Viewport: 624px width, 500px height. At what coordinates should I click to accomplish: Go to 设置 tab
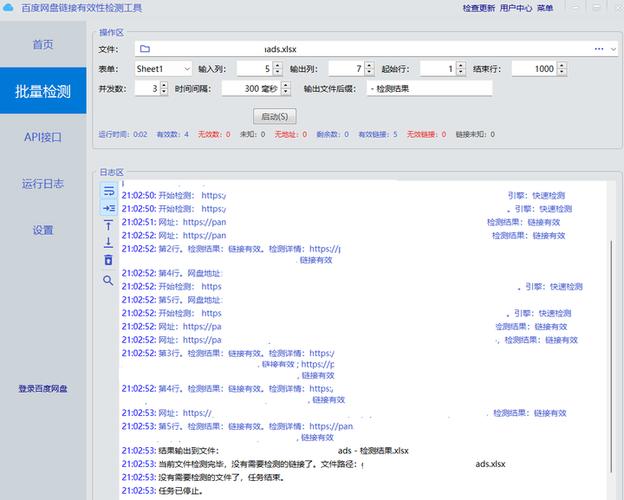point(43,230)
